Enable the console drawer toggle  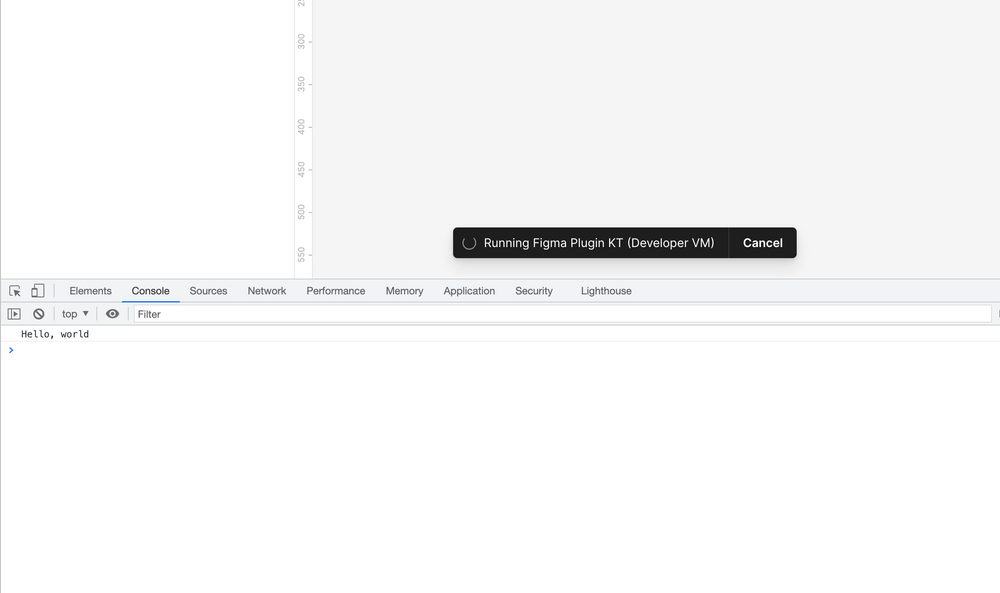[x=14, y=313]
